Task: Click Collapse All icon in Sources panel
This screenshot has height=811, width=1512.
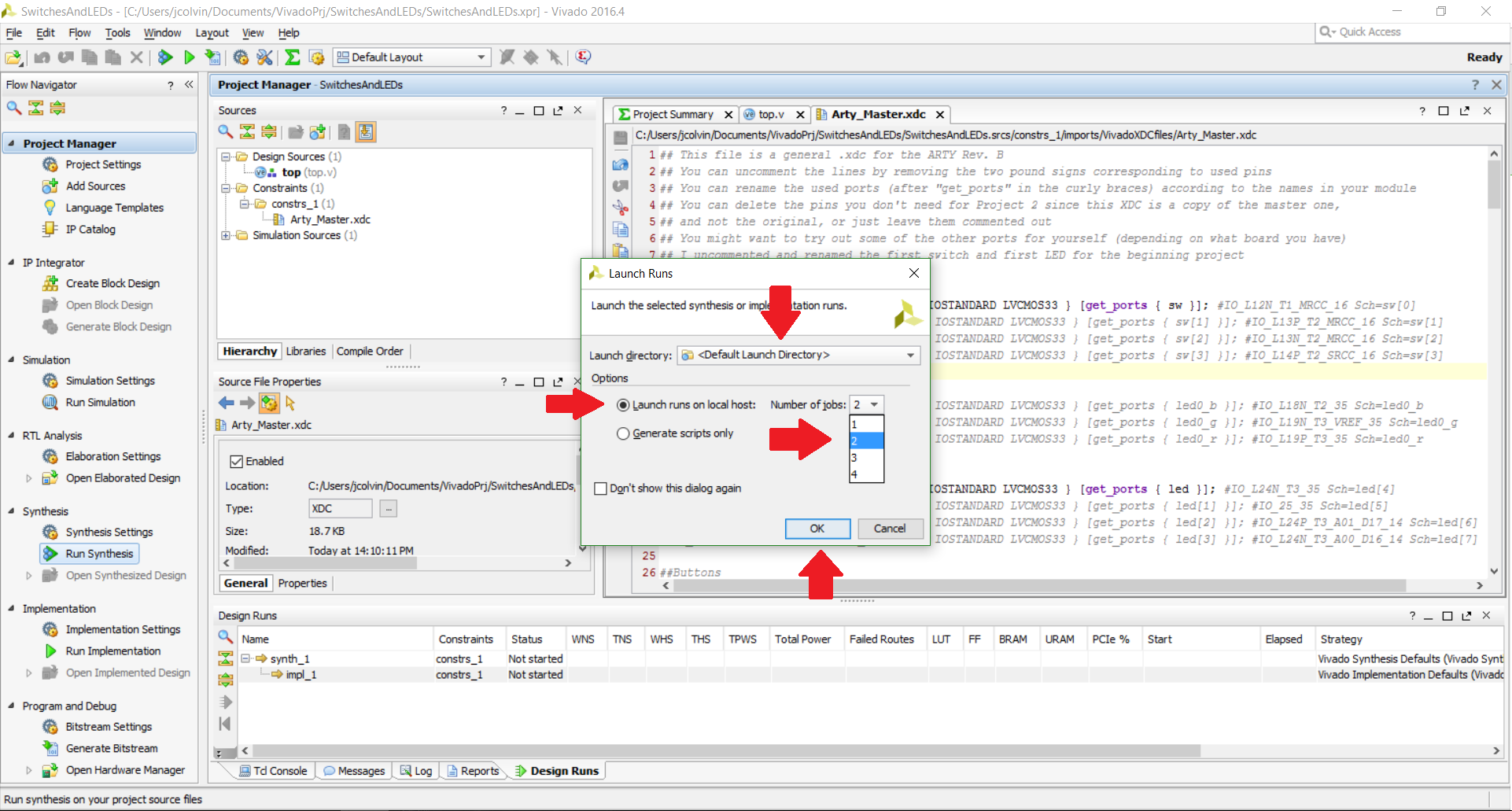Action: click(x=247, y=132)
